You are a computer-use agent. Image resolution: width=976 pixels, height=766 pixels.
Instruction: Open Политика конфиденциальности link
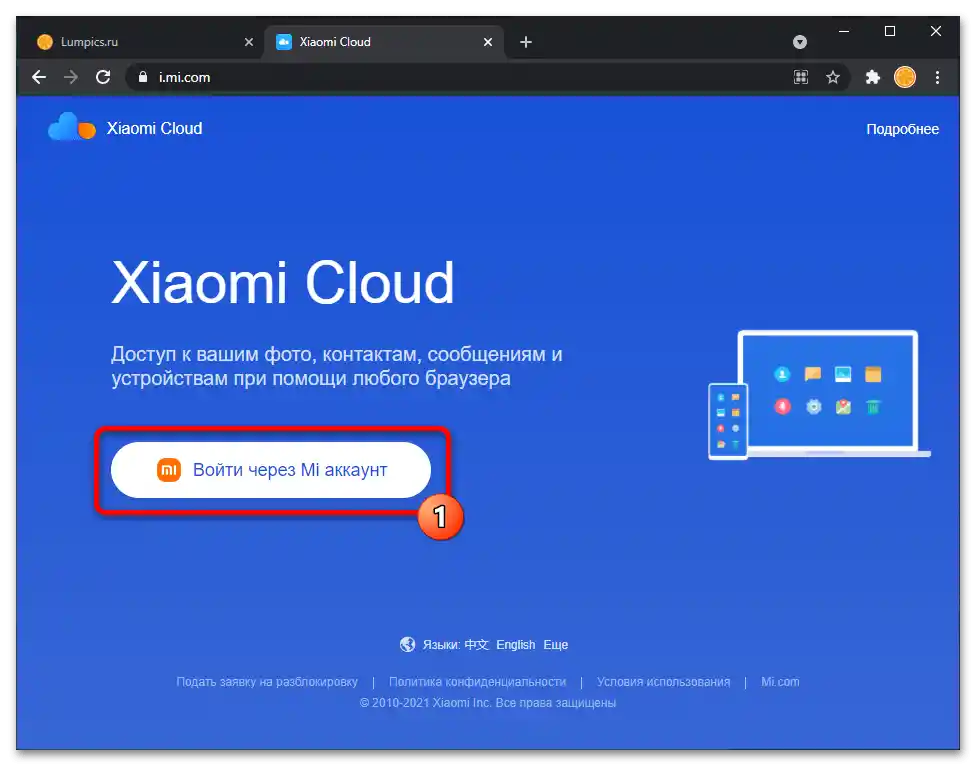point(477,681)
